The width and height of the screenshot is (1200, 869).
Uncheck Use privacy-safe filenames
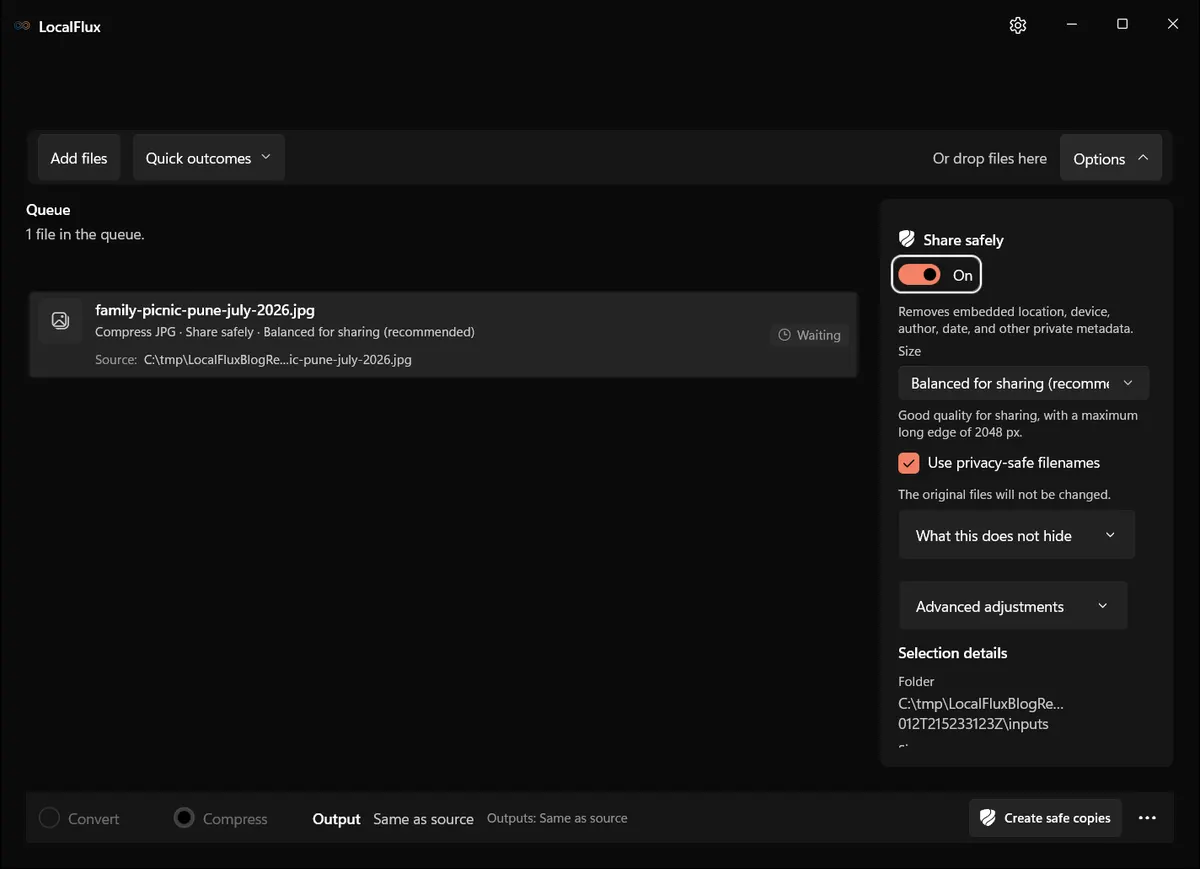pyautogui.click(x=909, y=463)
